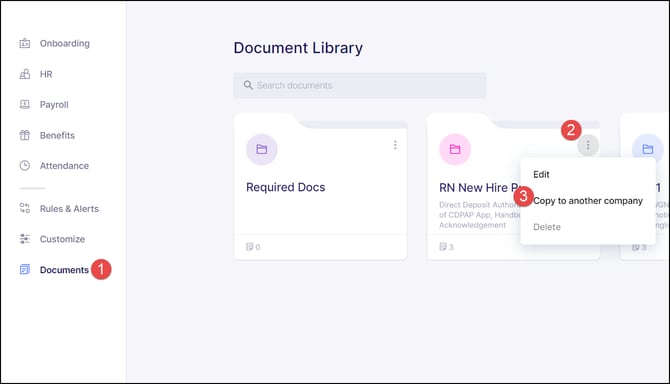
Task: Open the Required Docs three-dot menu
Action: click(x=395, y=145)
